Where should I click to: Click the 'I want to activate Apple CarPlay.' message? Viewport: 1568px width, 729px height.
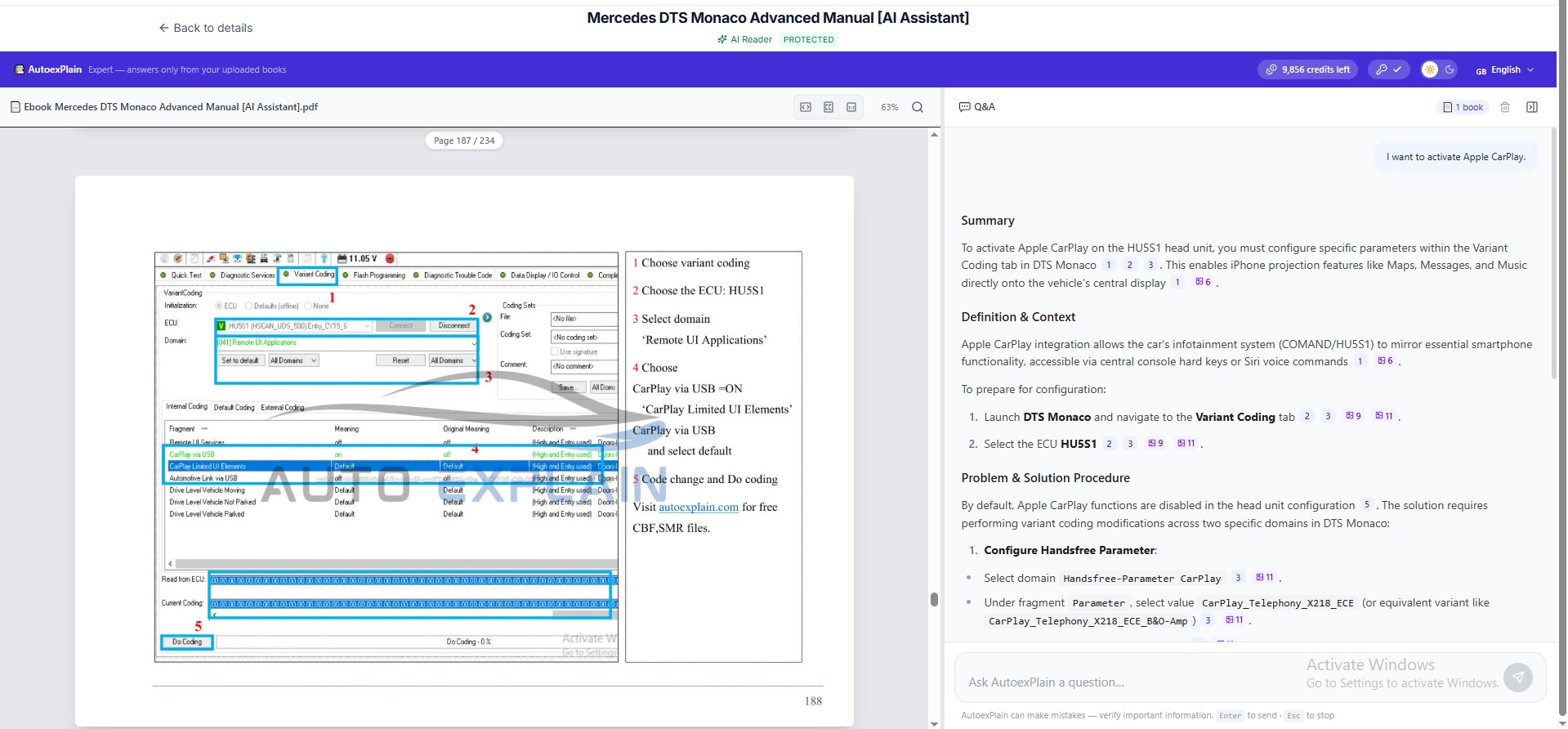pyautogui.click(x=1456, y=157)
